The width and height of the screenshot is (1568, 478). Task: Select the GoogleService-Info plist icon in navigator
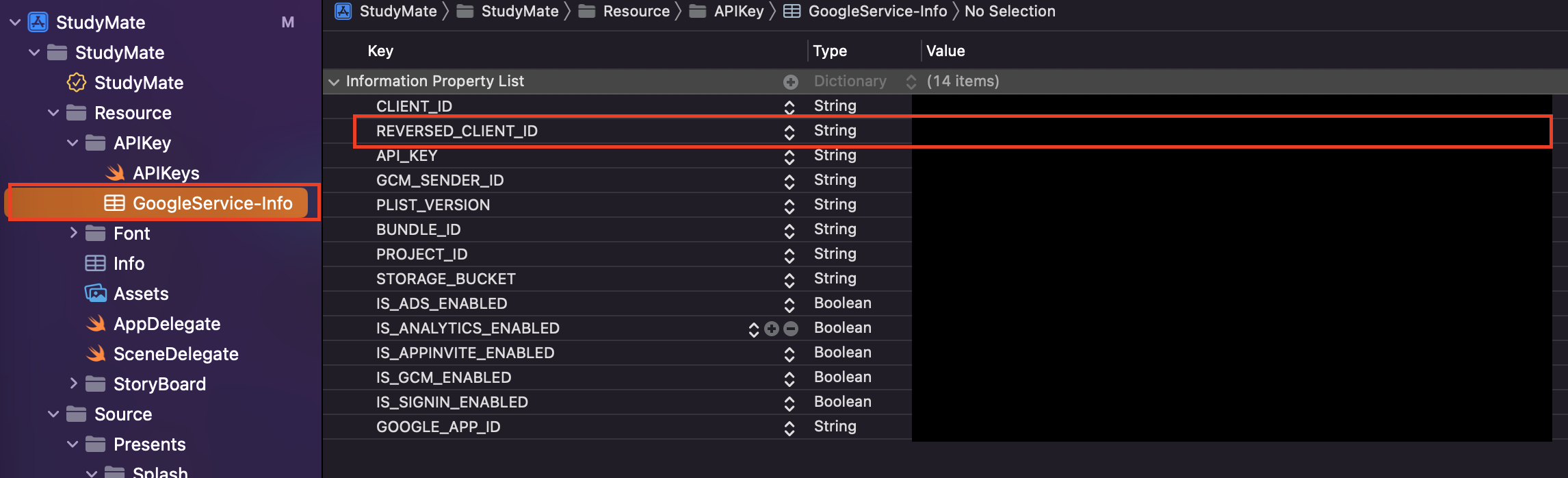coord(114,203)
